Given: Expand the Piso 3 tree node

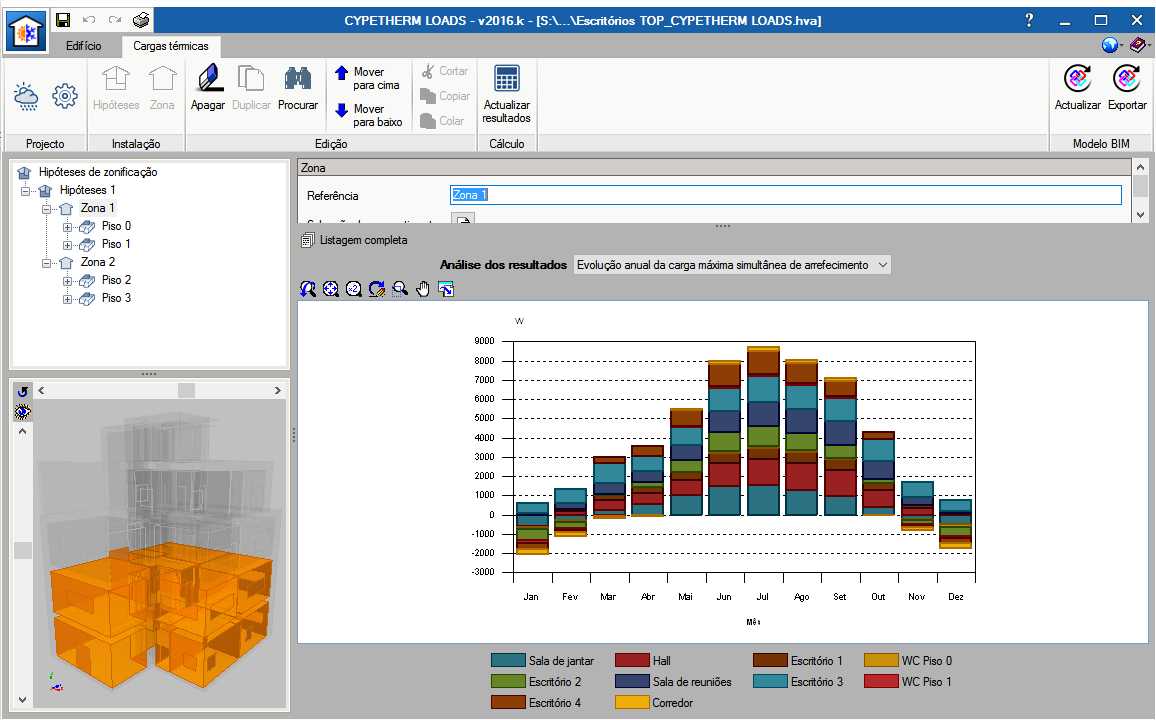Looking at the screenshot, I should click(67, 299).
